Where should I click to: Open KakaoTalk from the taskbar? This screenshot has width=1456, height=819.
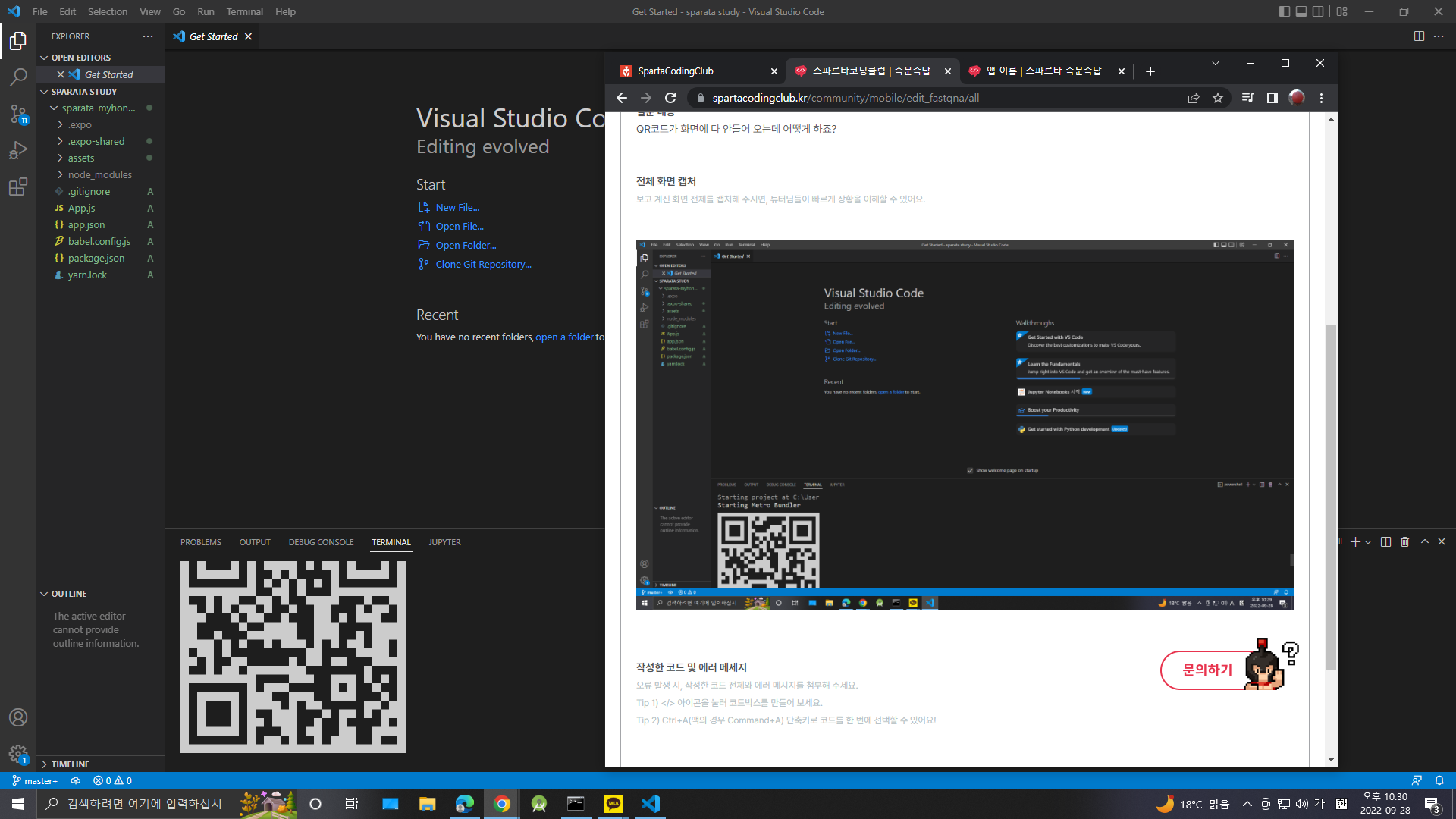(x=613, y=804)
